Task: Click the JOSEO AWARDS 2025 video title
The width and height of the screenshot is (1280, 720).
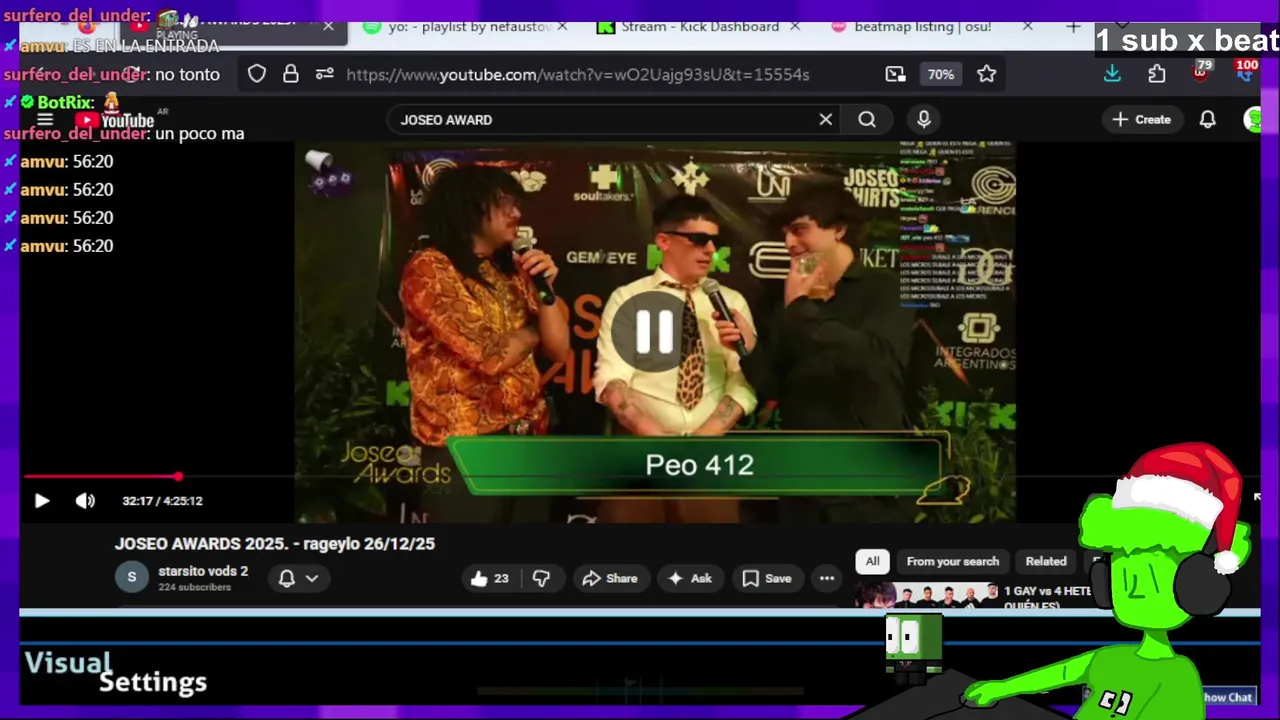Action: [x=275, y=544]
